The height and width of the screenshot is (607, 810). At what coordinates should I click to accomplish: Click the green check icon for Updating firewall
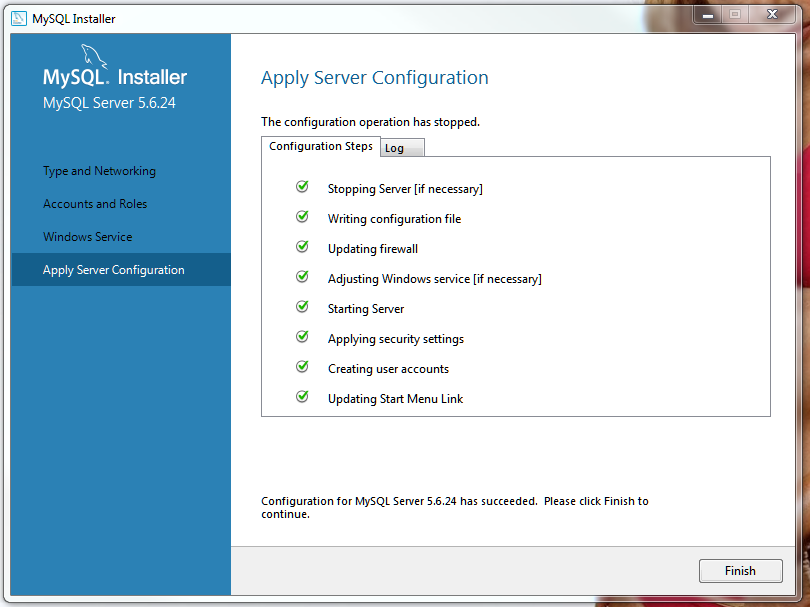pyautogui.click(x=302, y=247)
